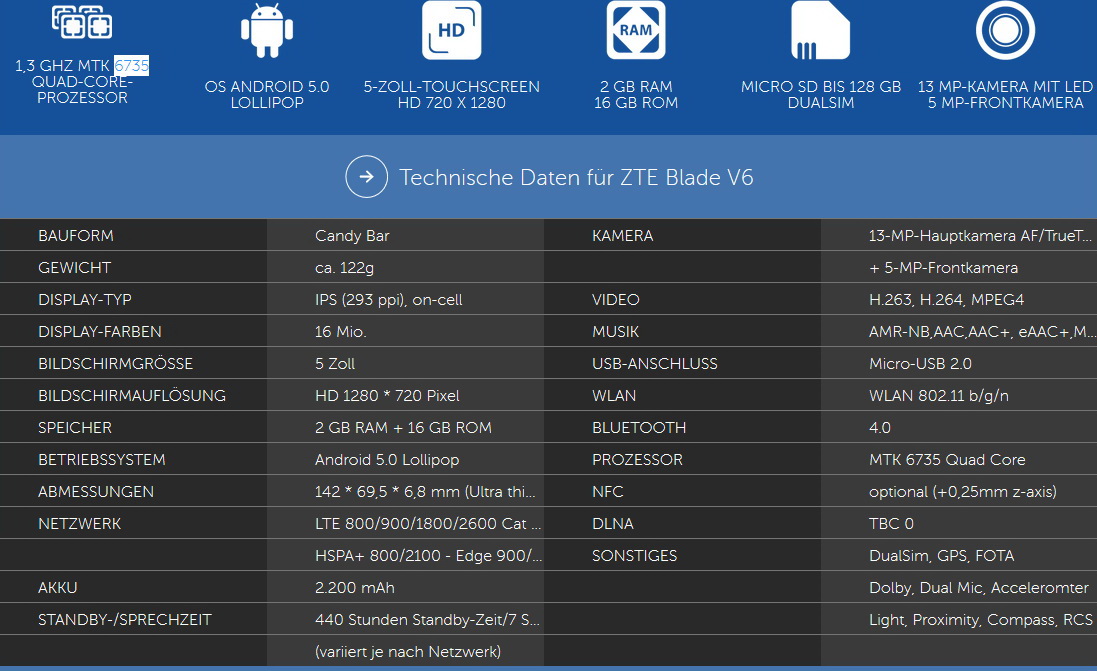Select HSPA+ 800/2100 - Edge value
Screen dimensions: 1097x671
click(x=428, y=556)
